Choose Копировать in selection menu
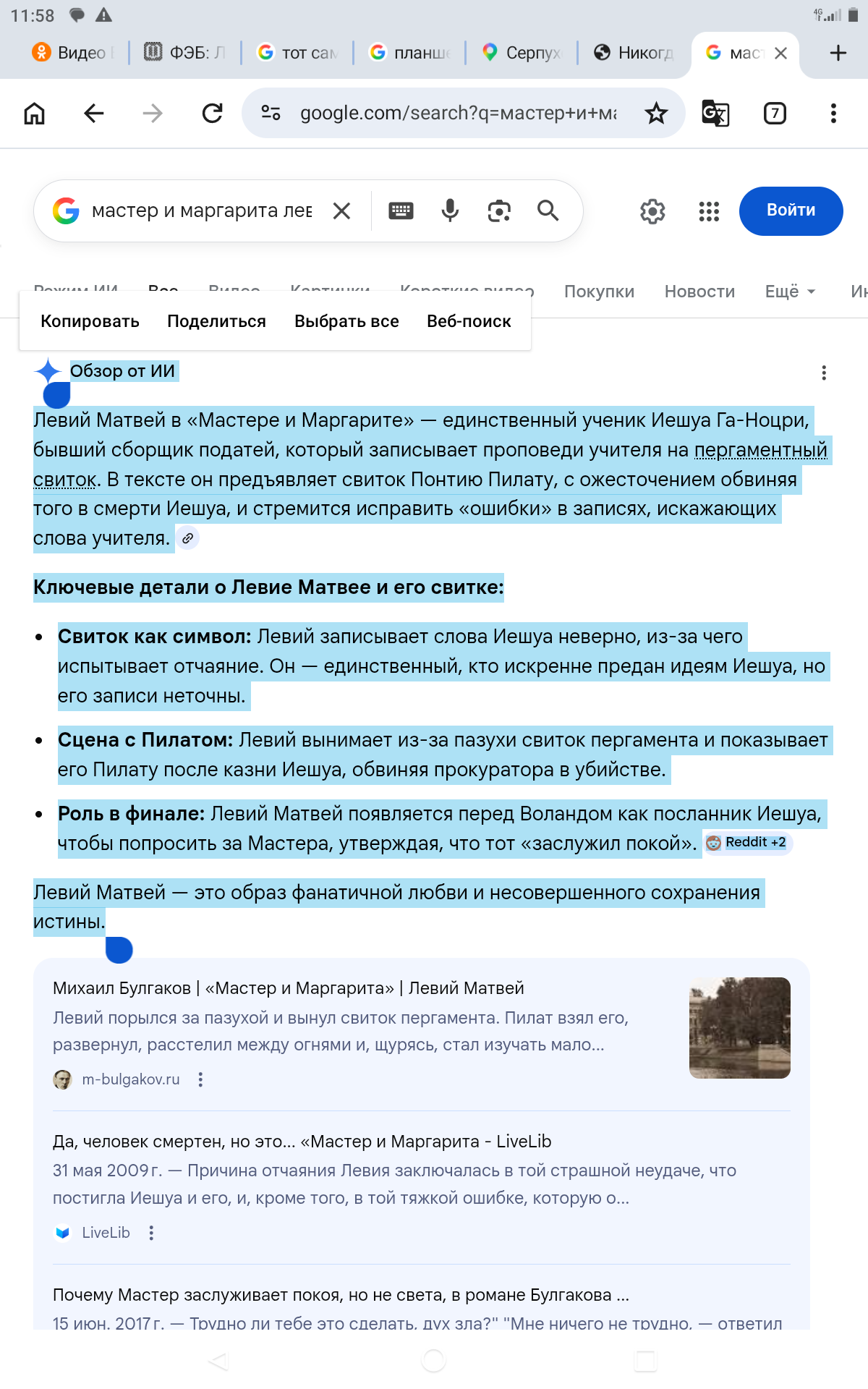 point(90,321)
